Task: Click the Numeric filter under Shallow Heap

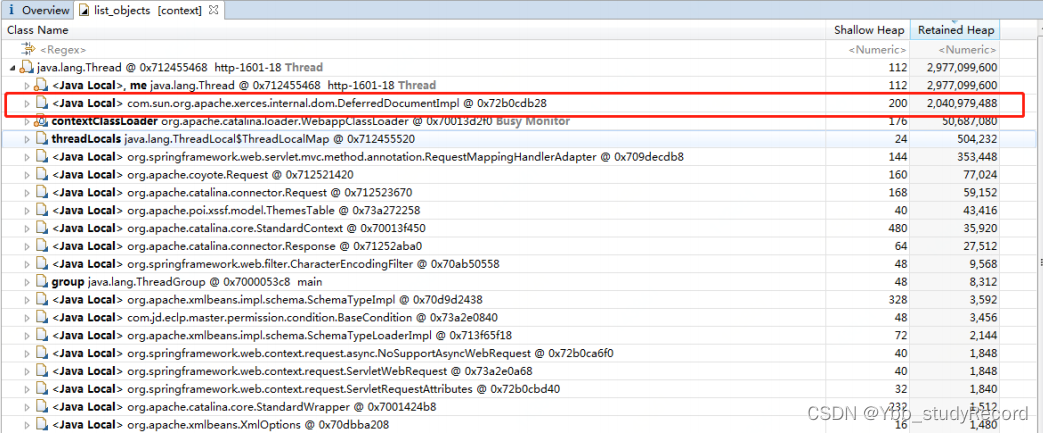Action: click(x=876, y=49)
